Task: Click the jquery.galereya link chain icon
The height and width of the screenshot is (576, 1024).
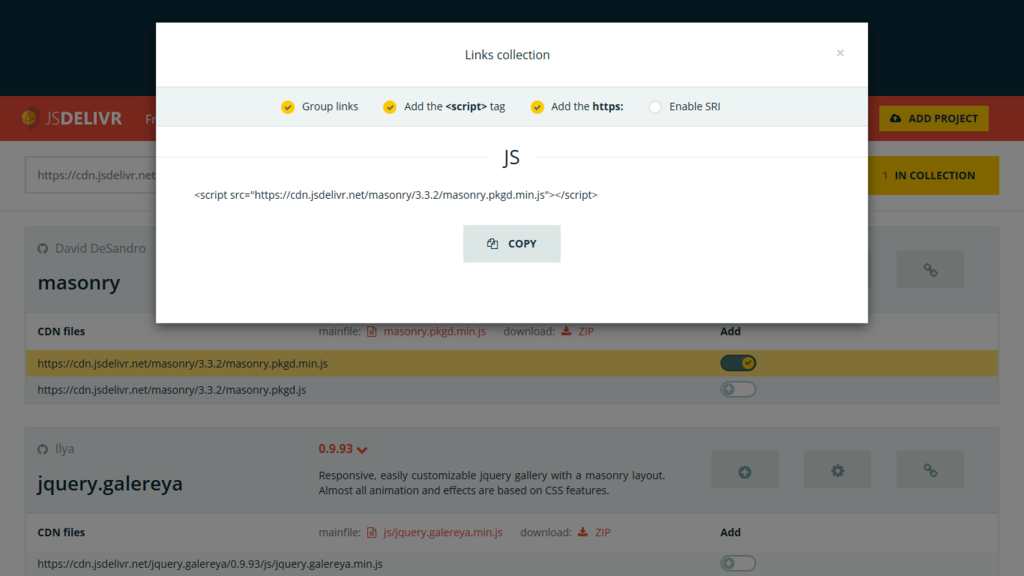Action: tap(930, 470)
